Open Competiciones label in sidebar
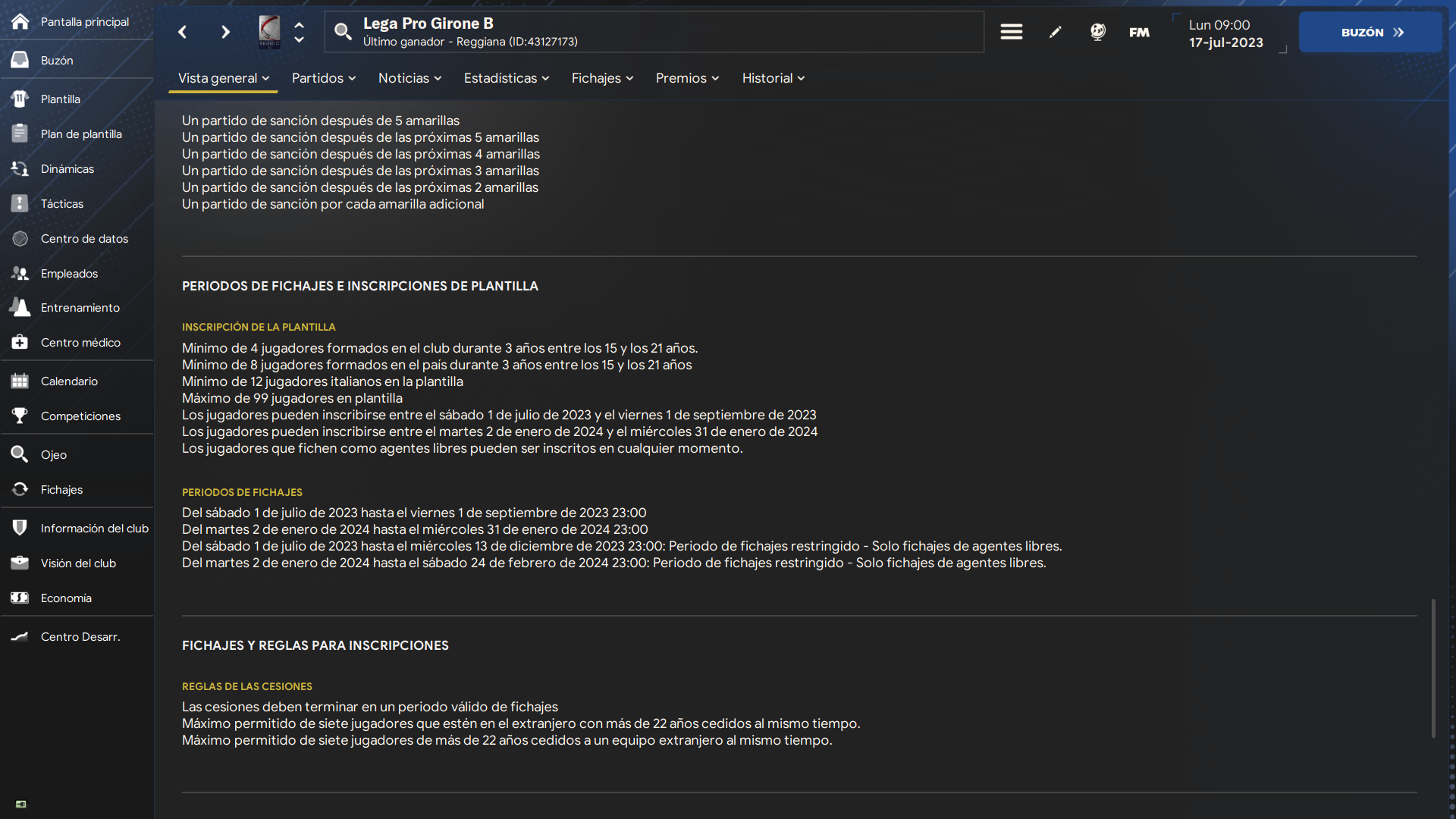This screenshot has width=1456, height=819. click(x=80, y=416)
